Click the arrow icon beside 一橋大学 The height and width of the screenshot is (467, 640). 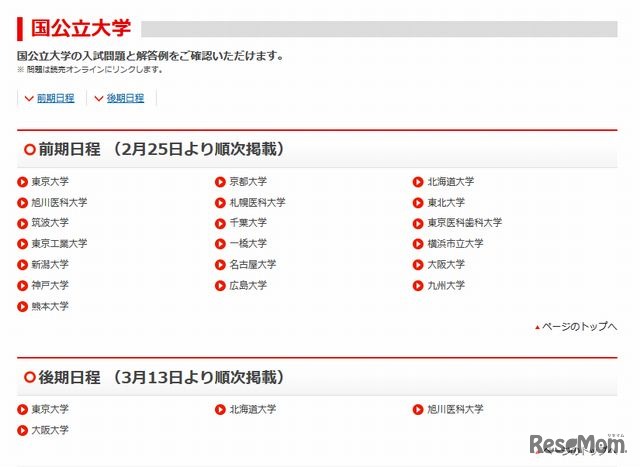pos(220,244)
